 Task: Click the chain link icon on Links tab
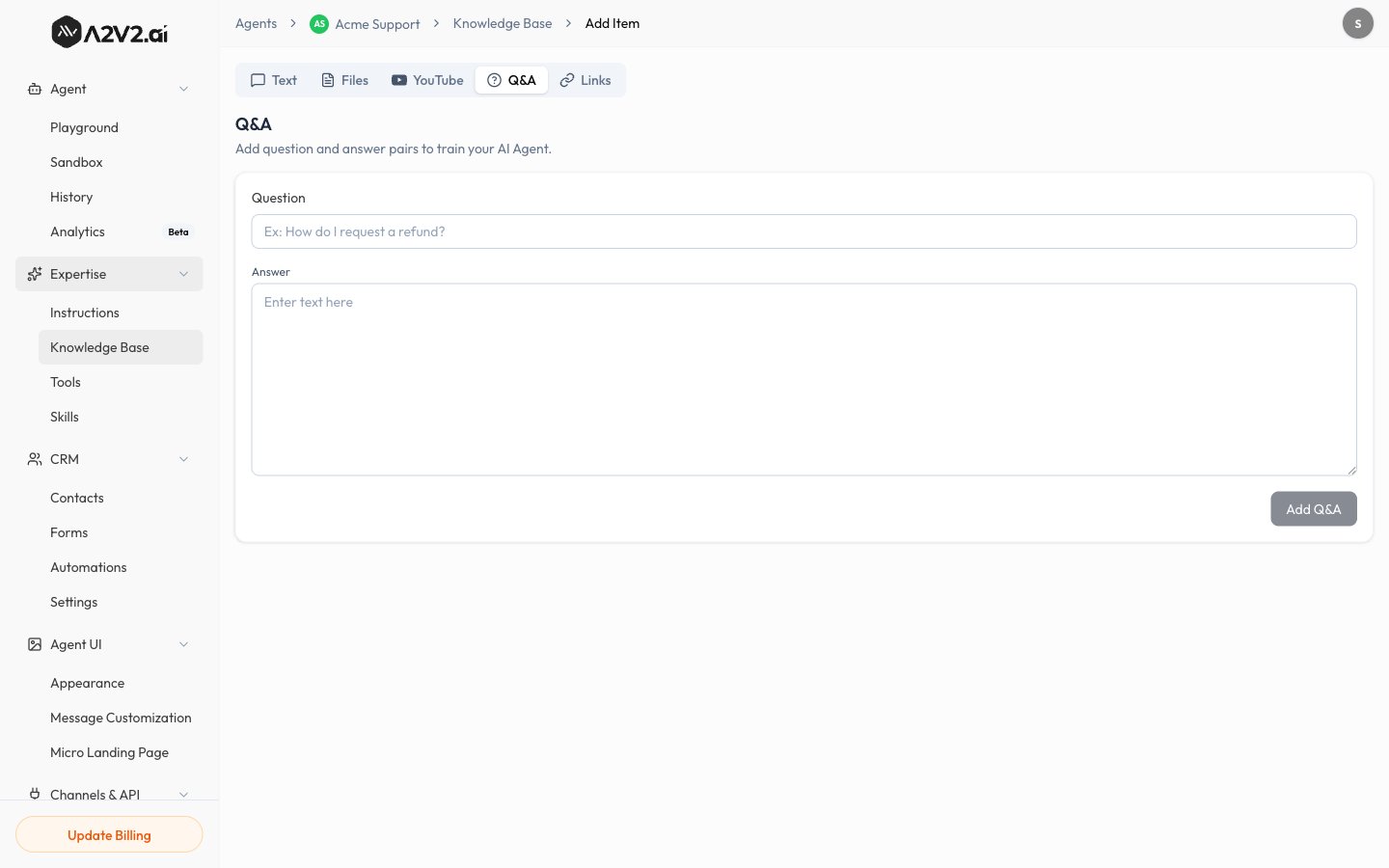[567, 80]
